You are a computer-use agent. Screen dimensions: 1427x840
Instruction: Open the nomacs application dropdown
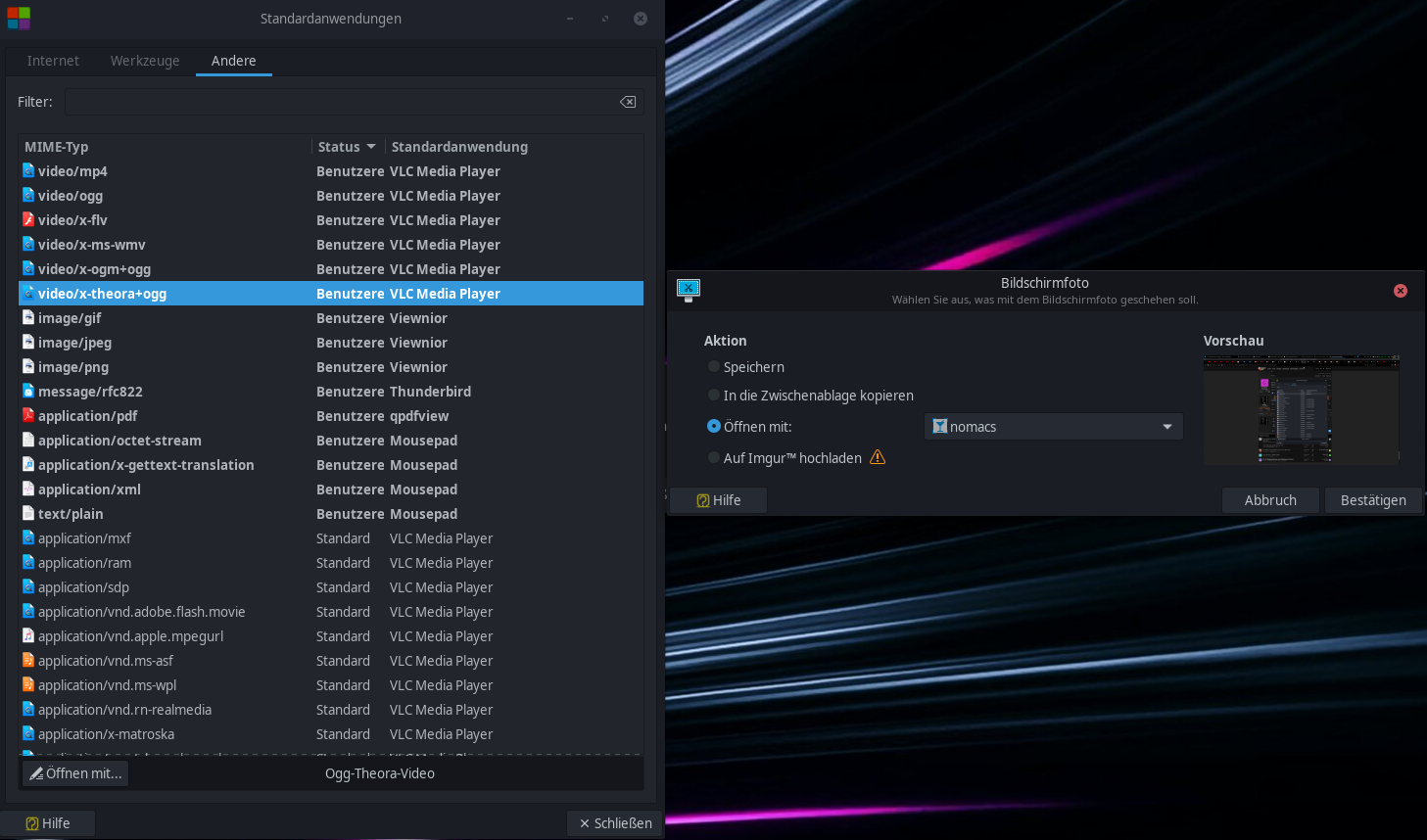click(1054, 427)
